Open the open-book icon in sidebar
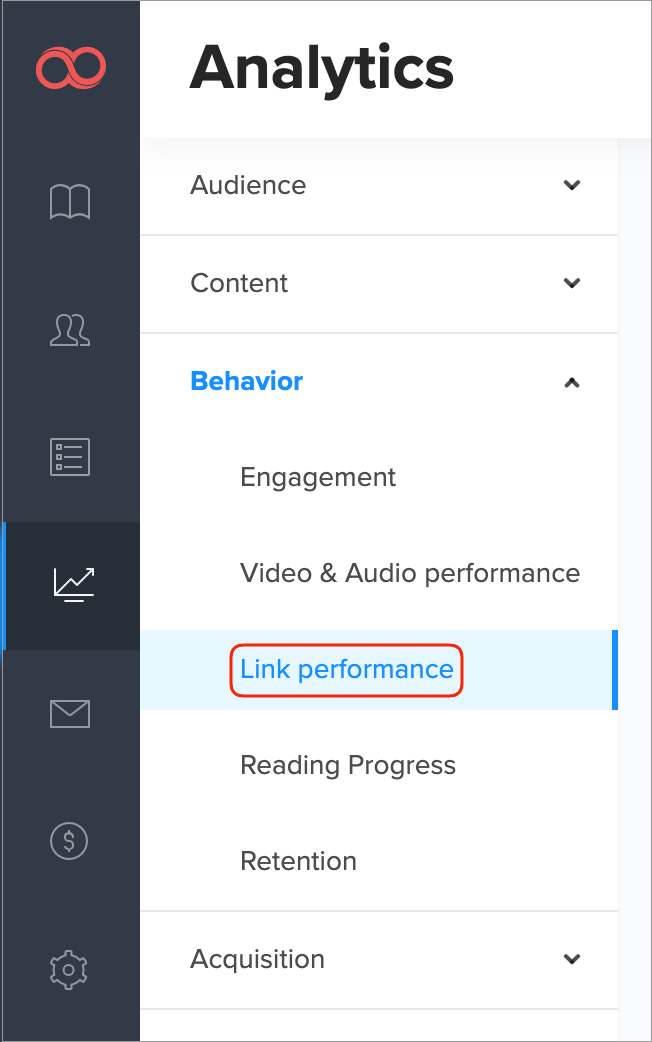 tap(70, 202)
